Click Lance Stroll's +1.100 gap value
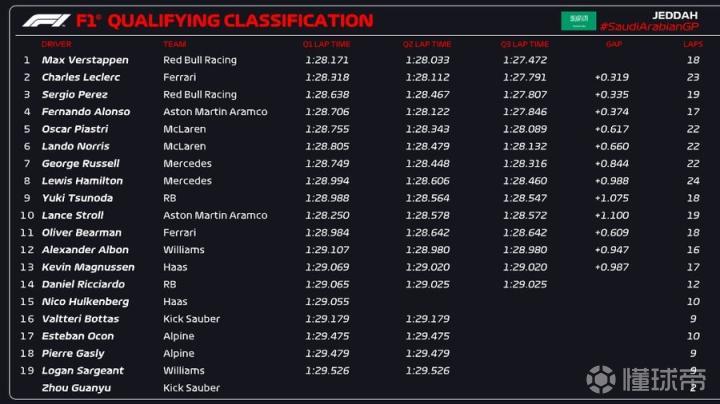 pos(611,215)
